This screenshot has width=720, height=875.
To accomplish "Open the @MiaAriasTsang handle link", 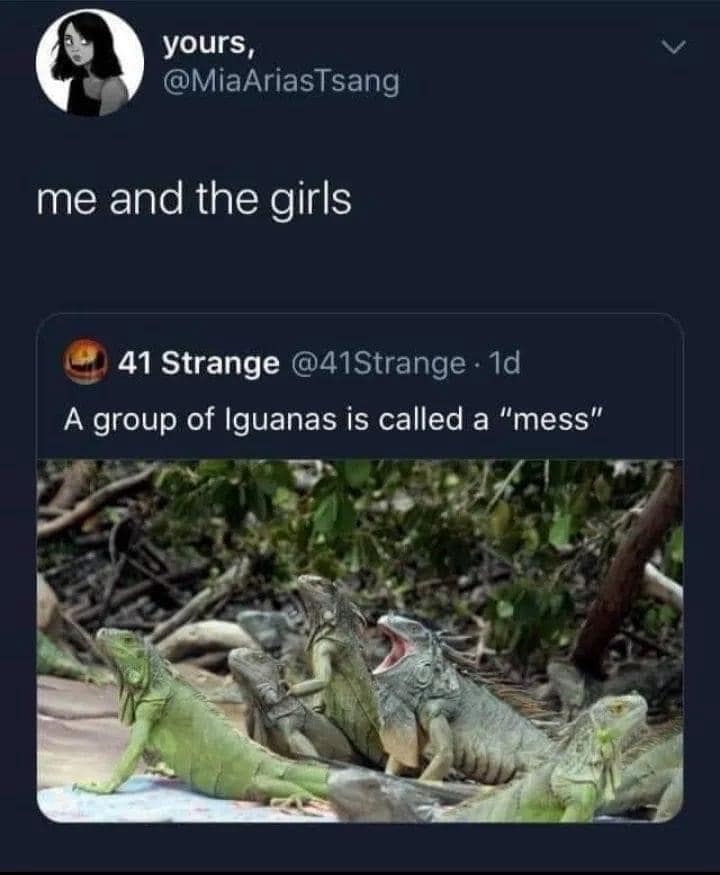I will pos(281,81).
